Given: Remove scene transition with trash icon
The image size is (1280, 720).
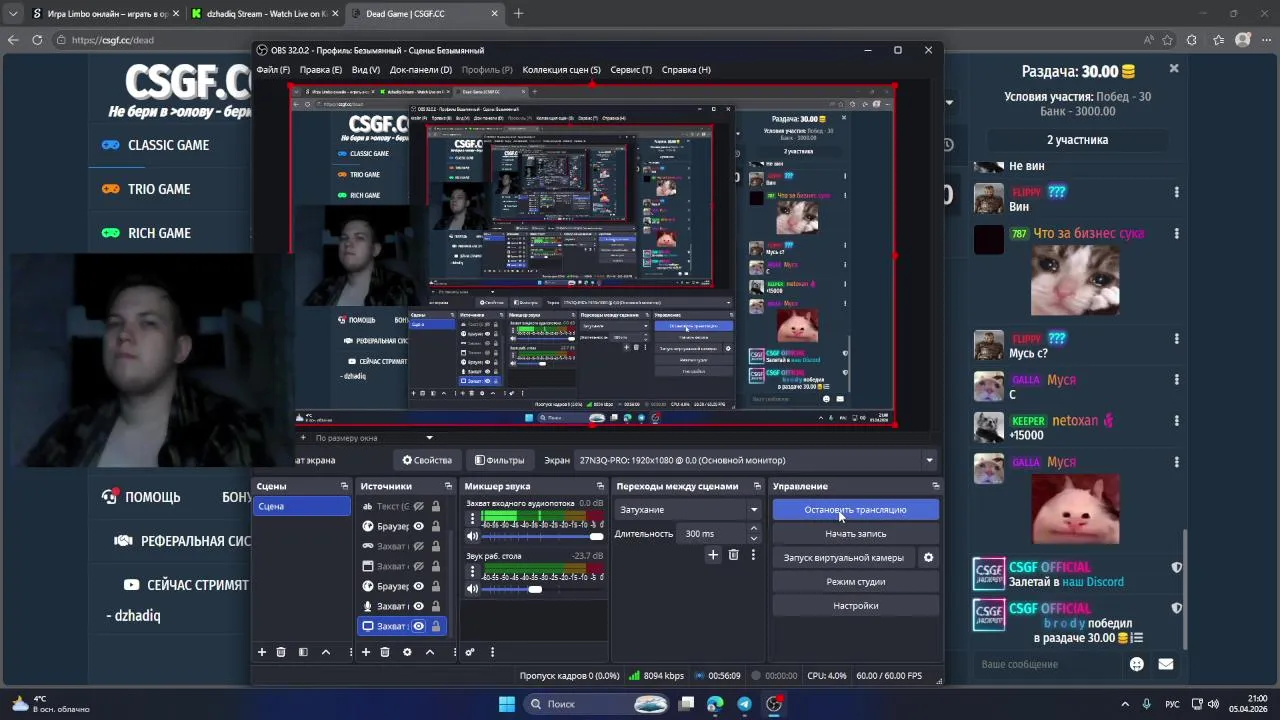Looking at the screenshot, I should tap(733, 555).
